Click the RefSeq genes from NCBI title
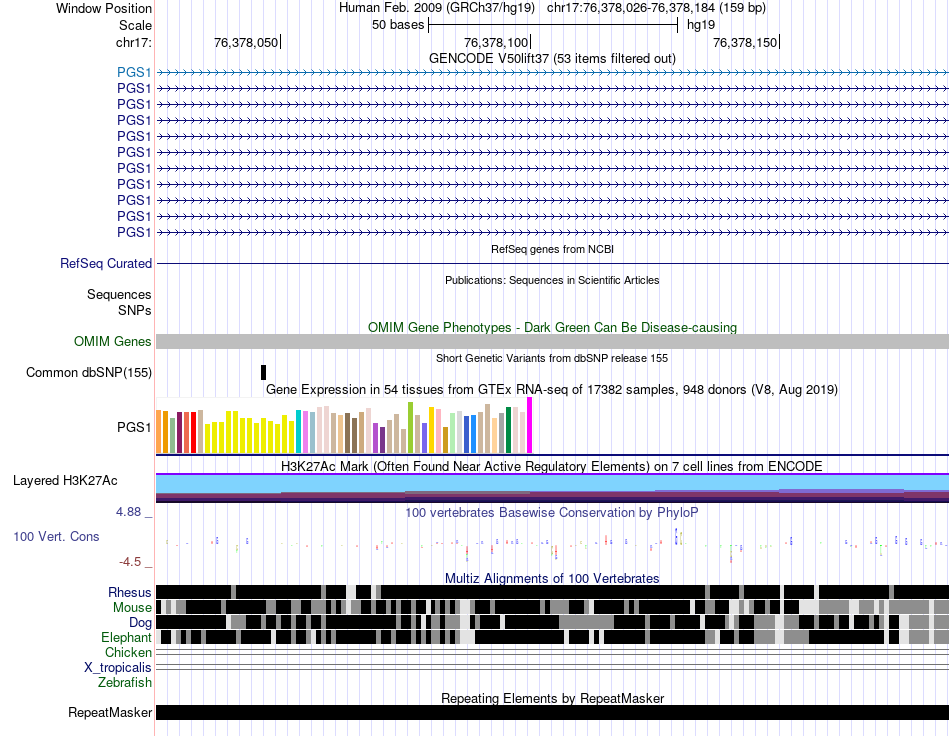 coord(552,249)
